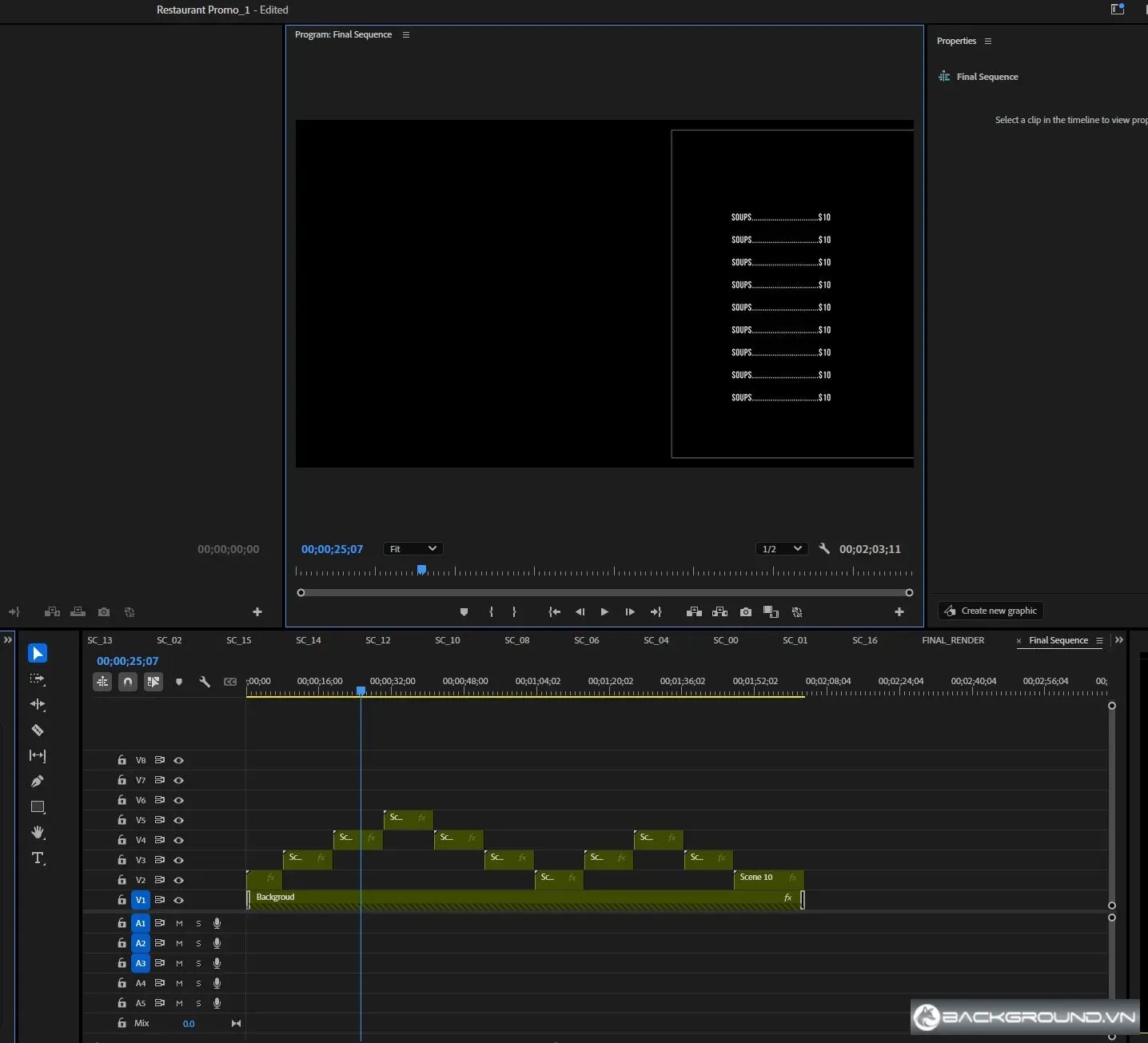Hide track V3 output eye
The image size is (1148, 1043).
[x=179, y=860]
